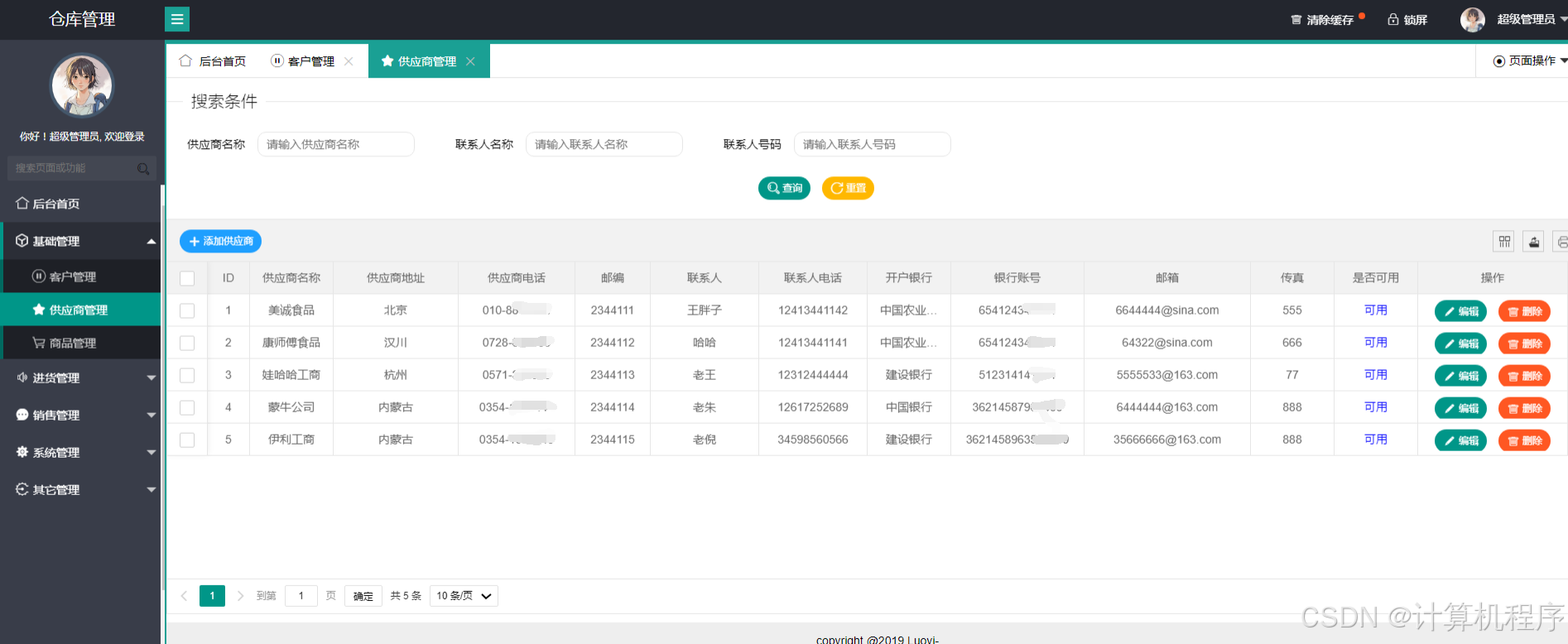Viewport: 1568px width, 644px height.
Task: Click the 供应商名称 column header
Action: click(x=291, y=278)
